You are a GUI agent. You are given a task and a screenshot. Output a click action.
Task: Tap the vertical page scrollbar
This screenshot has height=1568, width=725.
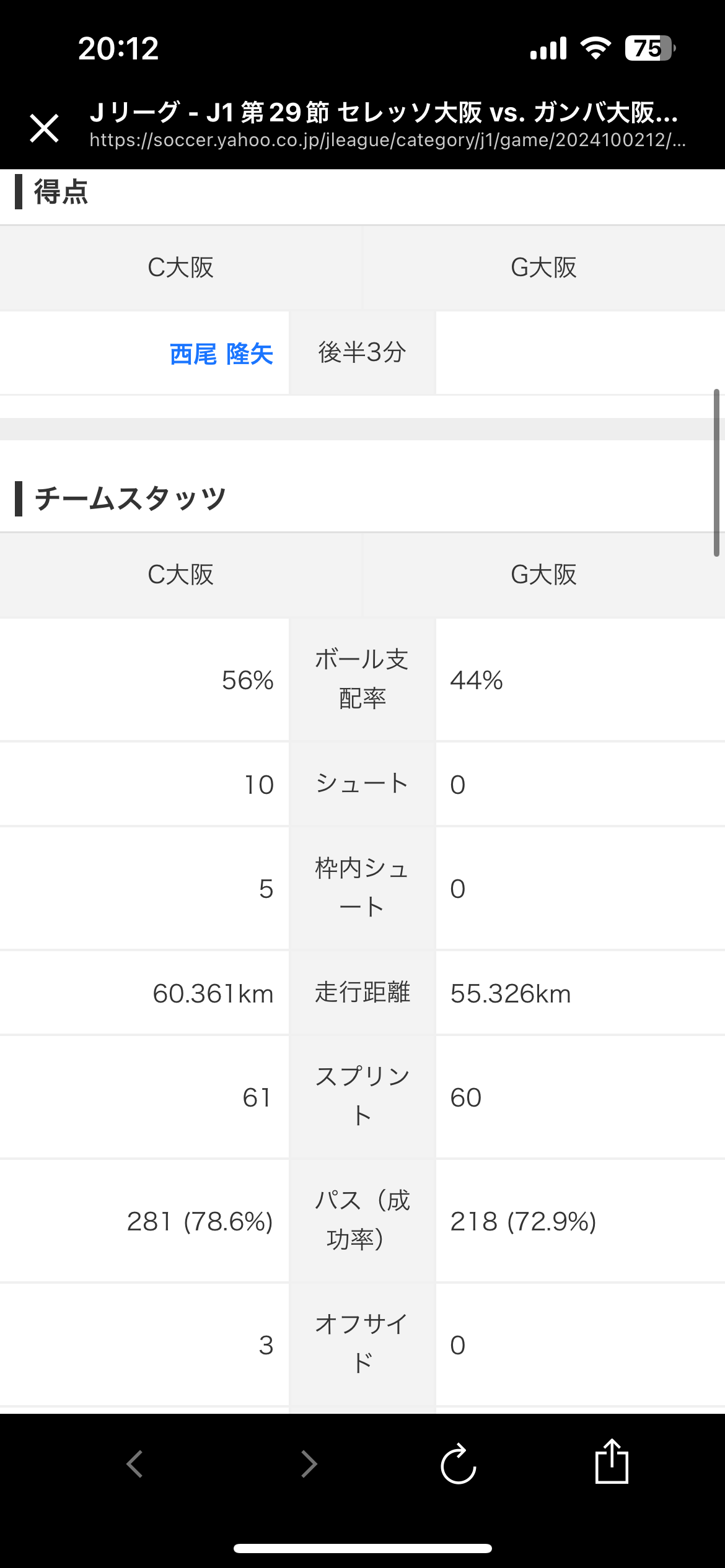click(x=716, y=473)
